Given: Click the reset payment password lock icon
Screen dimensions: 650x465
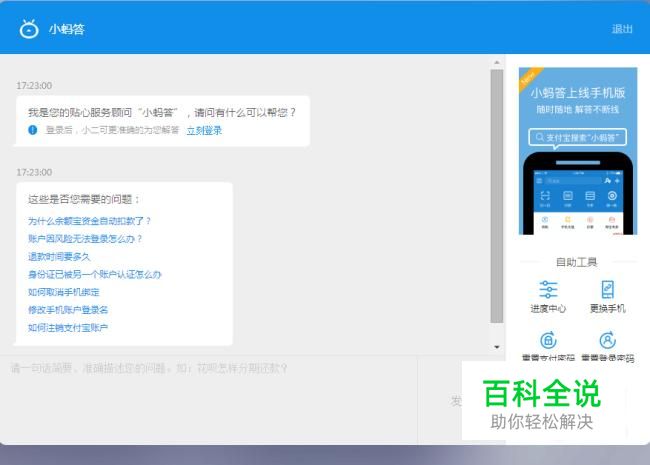Looking at the screenshot, I should click(x=548, y=340).
